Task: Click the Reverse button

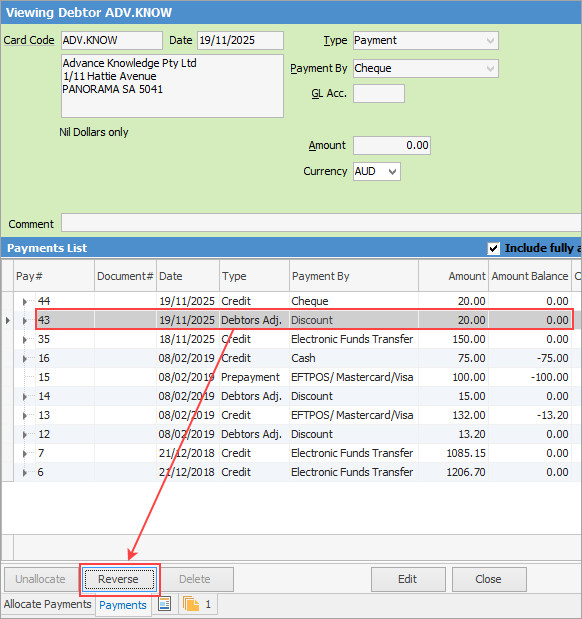Action: click(118, 579)
